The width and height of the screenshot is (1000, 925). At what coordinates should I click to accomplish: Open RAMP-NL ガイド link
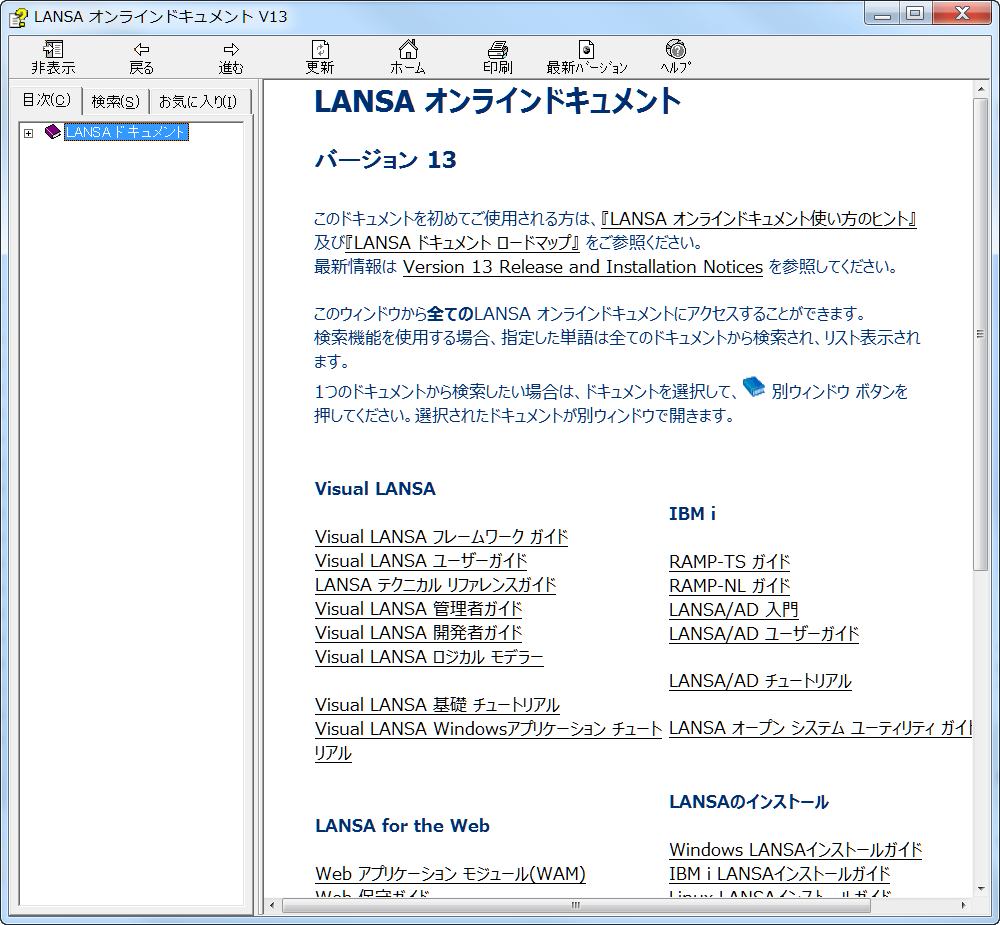pyautogui.click(x=730, y=586)
